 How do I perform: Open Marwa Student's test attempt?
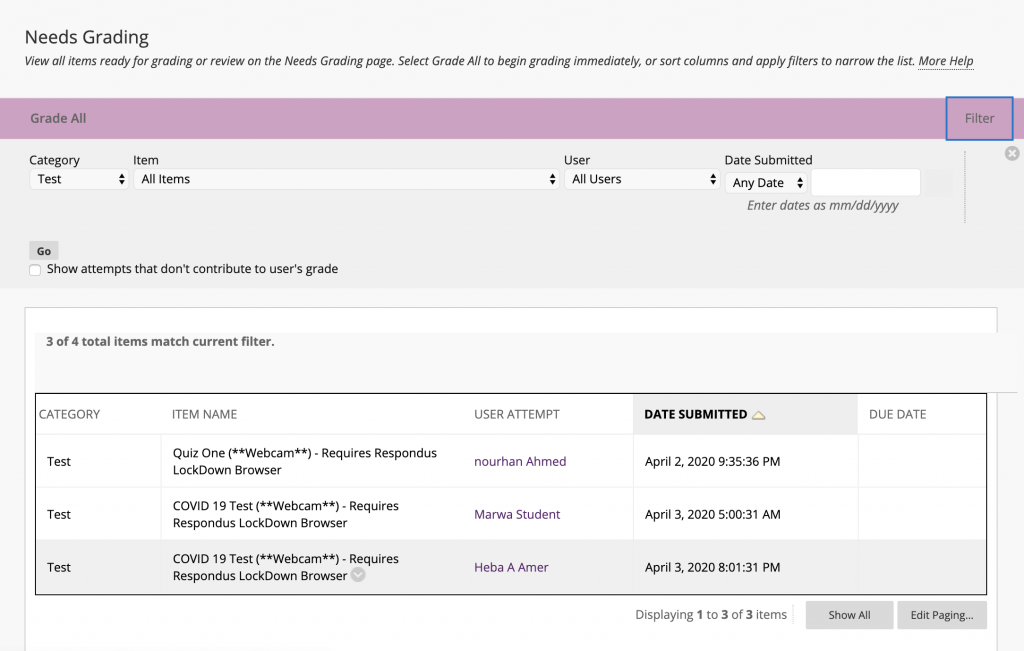517,514
